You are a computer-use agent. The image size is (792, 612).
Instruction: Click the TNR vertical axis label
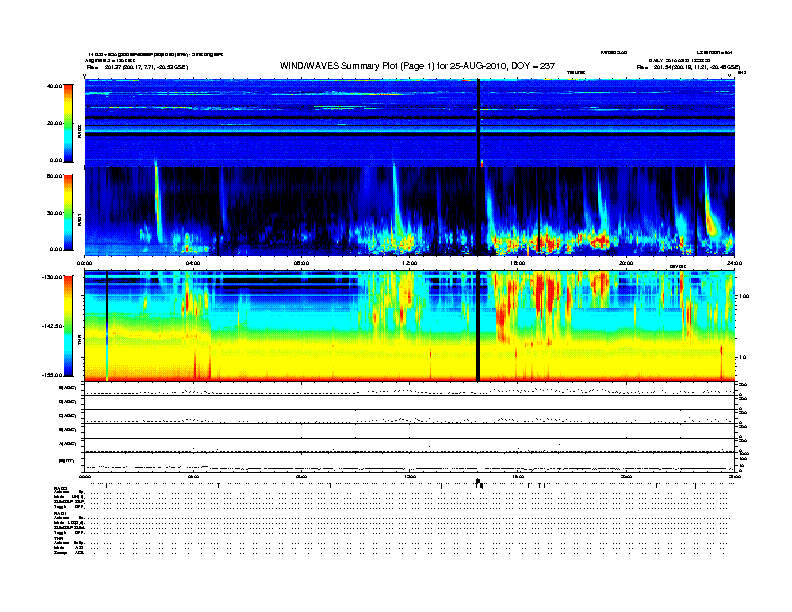click(x=79, y=341)
